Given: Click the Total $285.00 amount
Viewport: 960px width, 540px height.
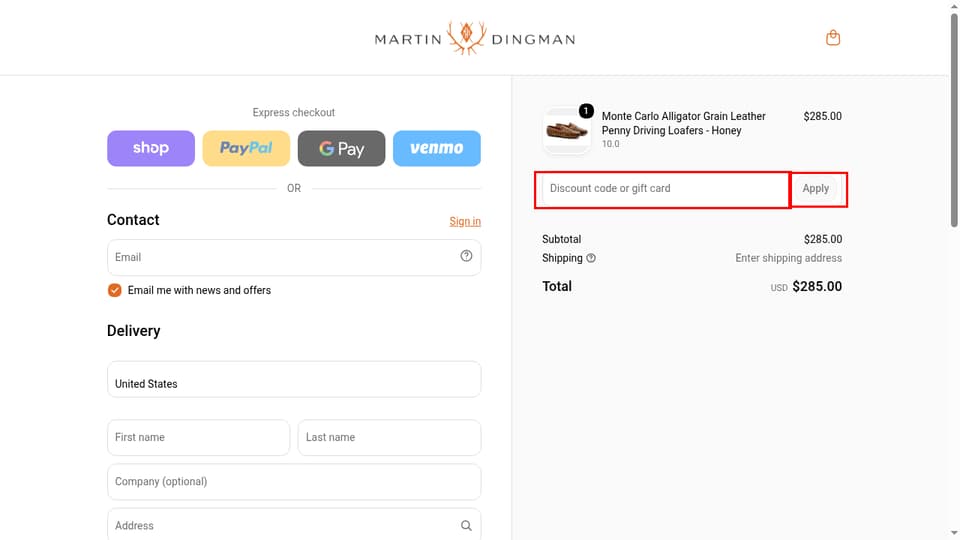Looking at the screenshot, I should (x=817, y=287).
